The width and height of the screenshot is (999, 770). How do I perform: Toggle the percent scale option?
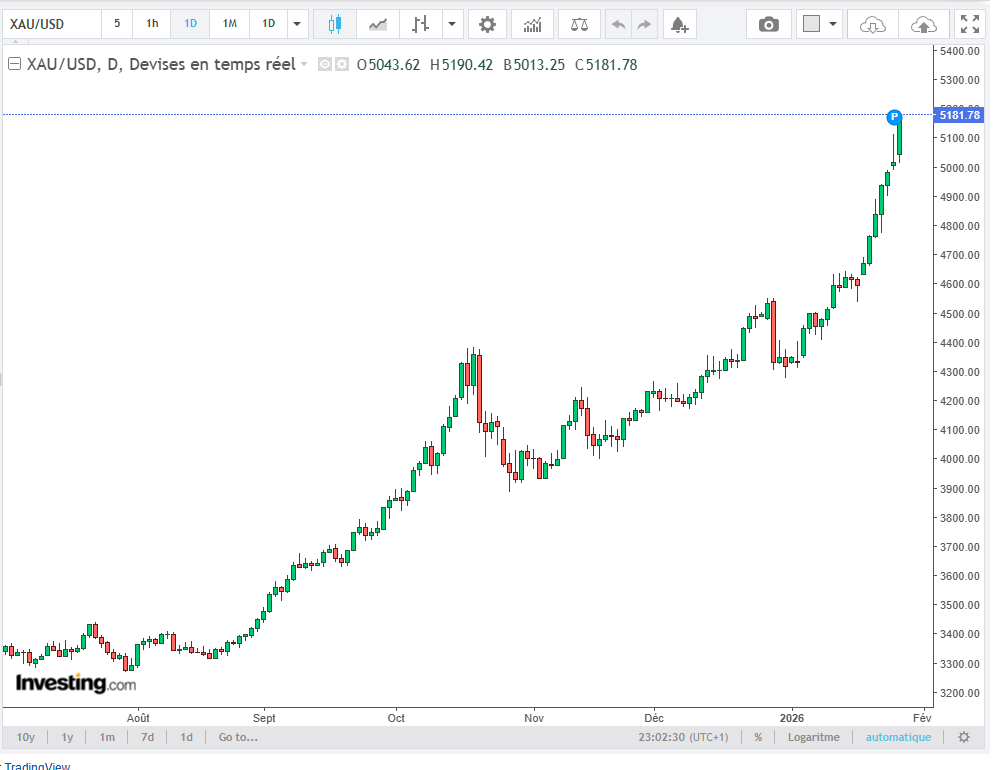tap(758, 737)
